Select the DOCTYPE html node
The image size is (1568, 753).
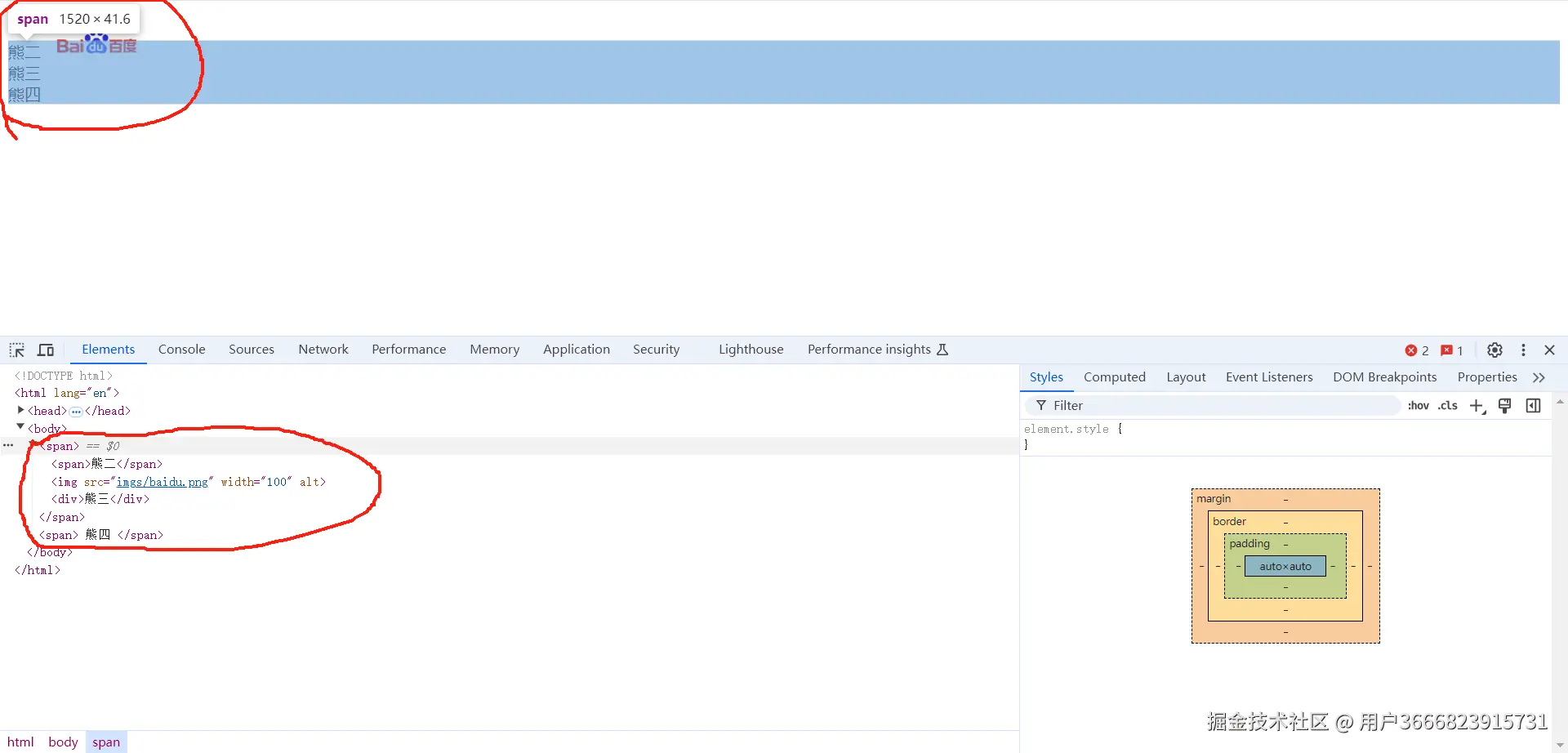coord(64,376)
